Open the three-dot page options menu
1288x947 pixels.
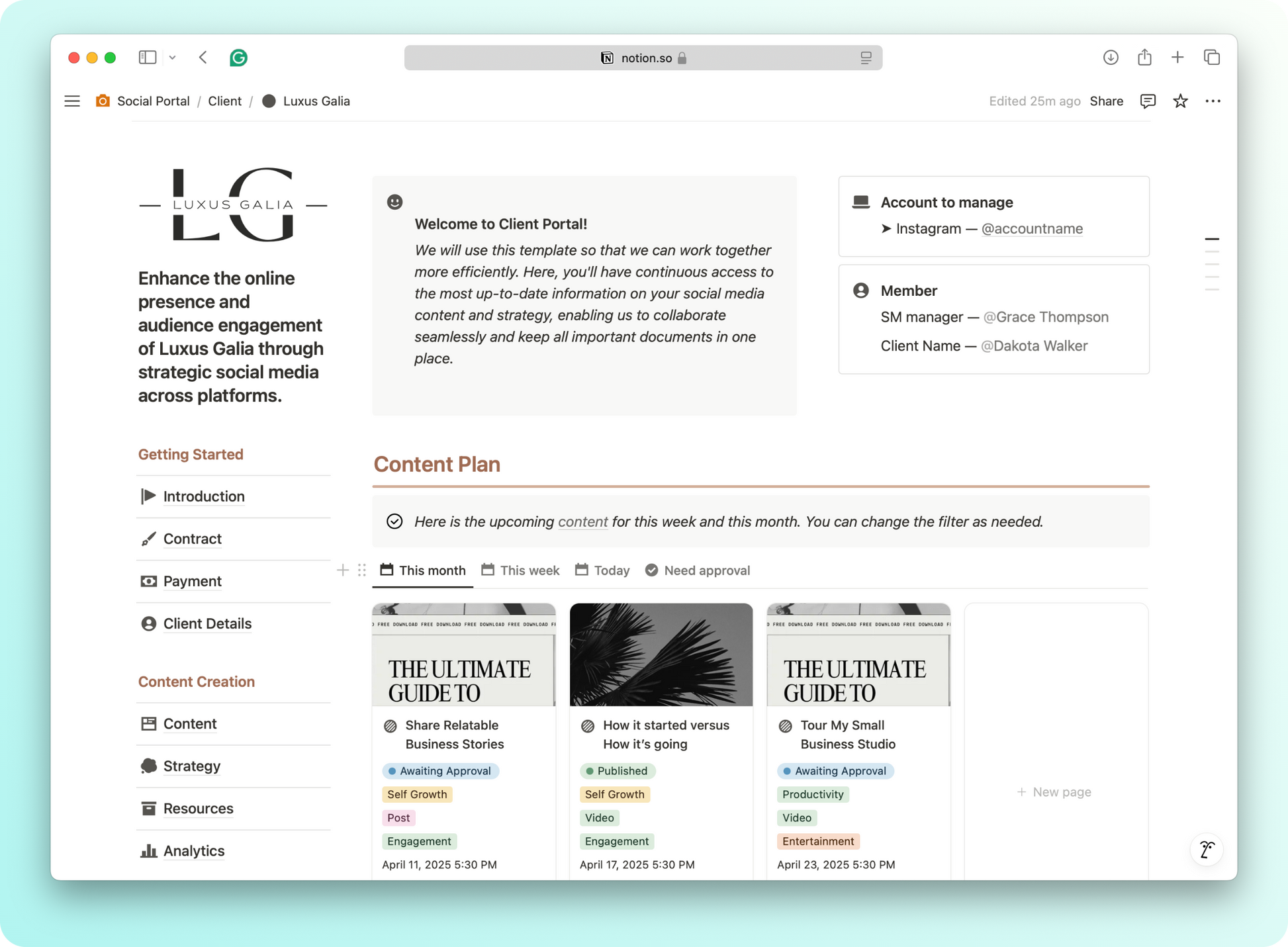pos(1212,101)
